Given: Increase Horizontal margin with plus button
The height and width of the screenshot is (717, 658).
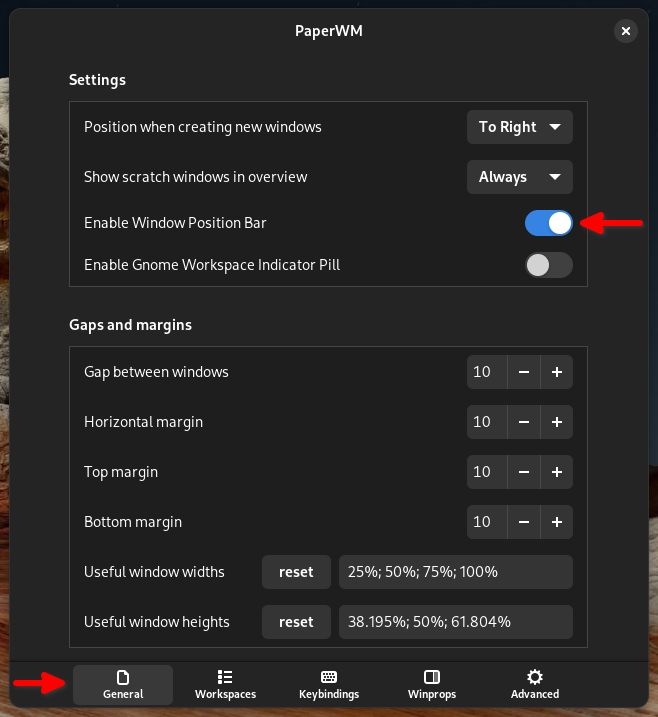Looking at the screenshot, I should pos(556,422).
